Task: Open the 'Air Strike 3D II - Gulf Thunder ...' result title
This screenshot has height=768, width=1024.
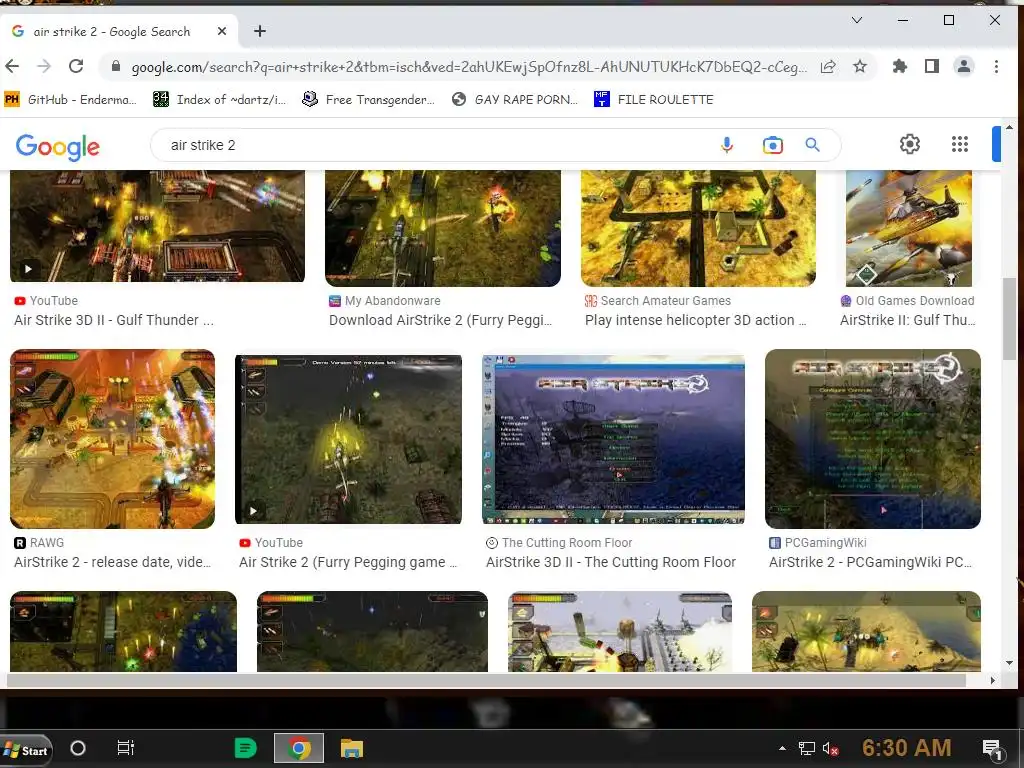Action: tap(114, 320)
